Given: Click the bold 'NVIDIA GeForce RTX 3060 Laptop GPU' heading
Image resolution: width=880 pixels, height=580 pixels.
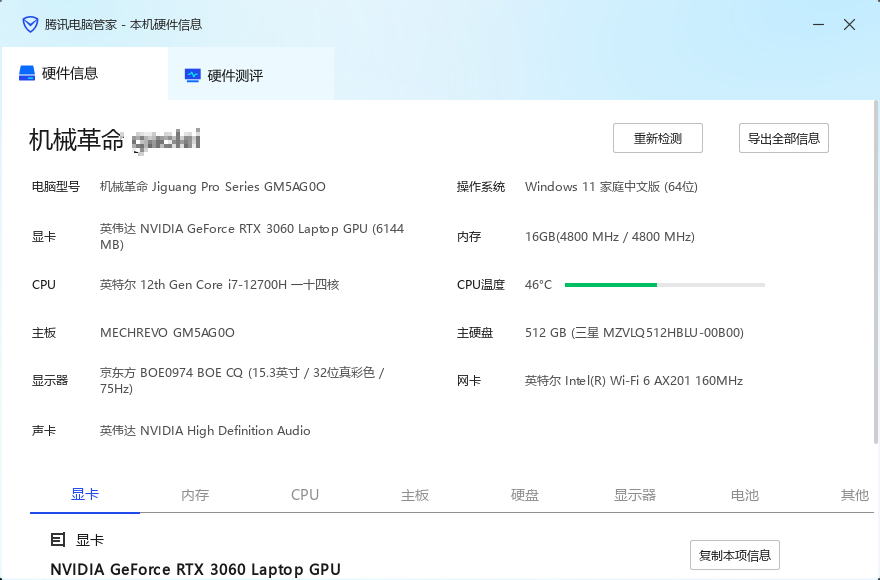Looking at the screenshot, I should tap(195, 569).
